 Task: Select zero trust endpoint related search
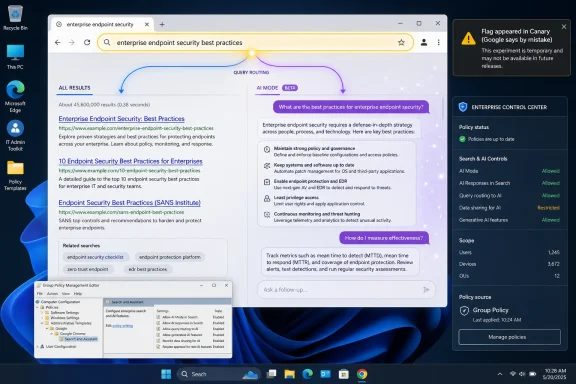click(87, 269)
